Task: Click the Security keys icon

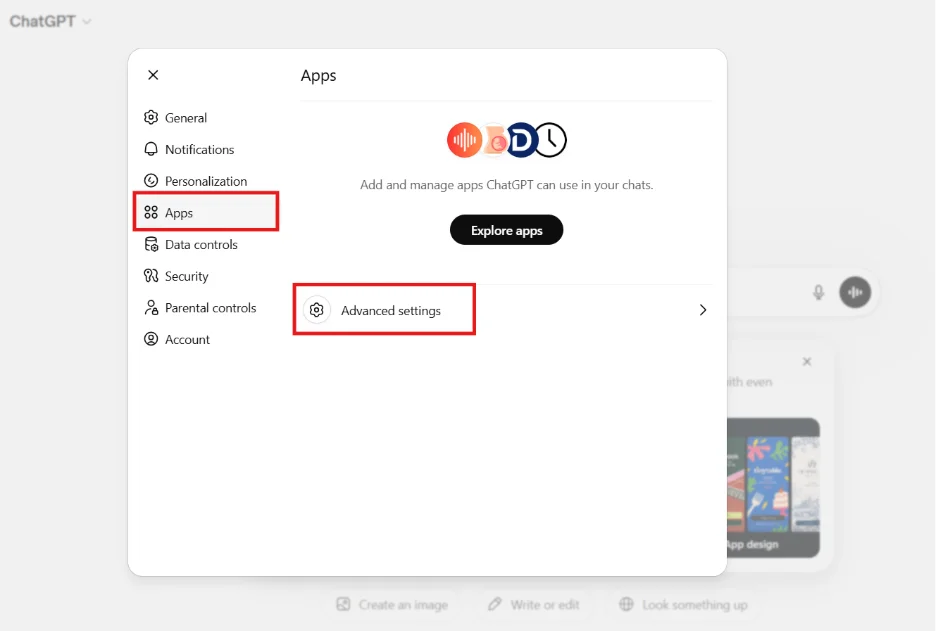Action: (x=151, y=275)
